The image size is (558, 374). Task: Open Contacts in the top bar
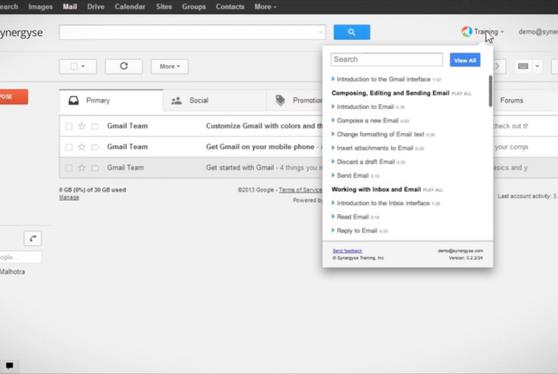(x=230, y=7)
